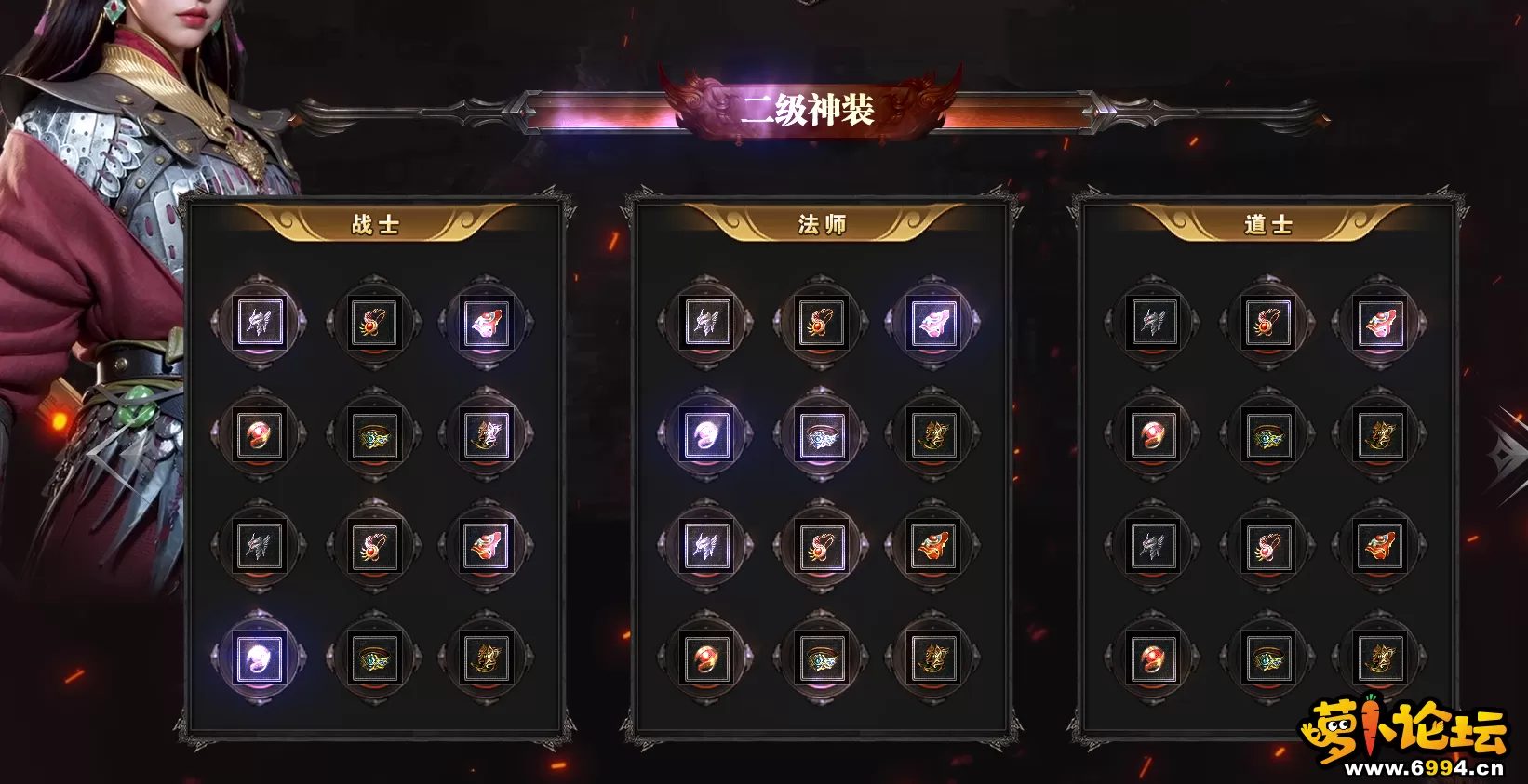The width and height of the screenshot is (1528, 784).
Task: Choose the pink bracer in 道士 panel
Action: [1379, 324]
